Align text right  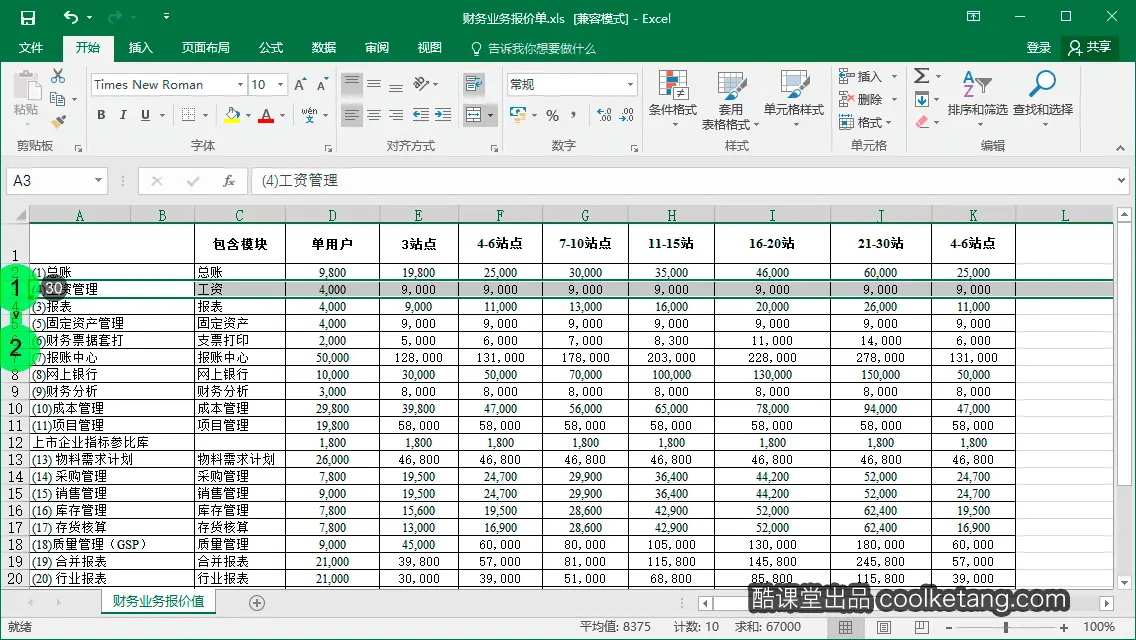pos(396,115)
